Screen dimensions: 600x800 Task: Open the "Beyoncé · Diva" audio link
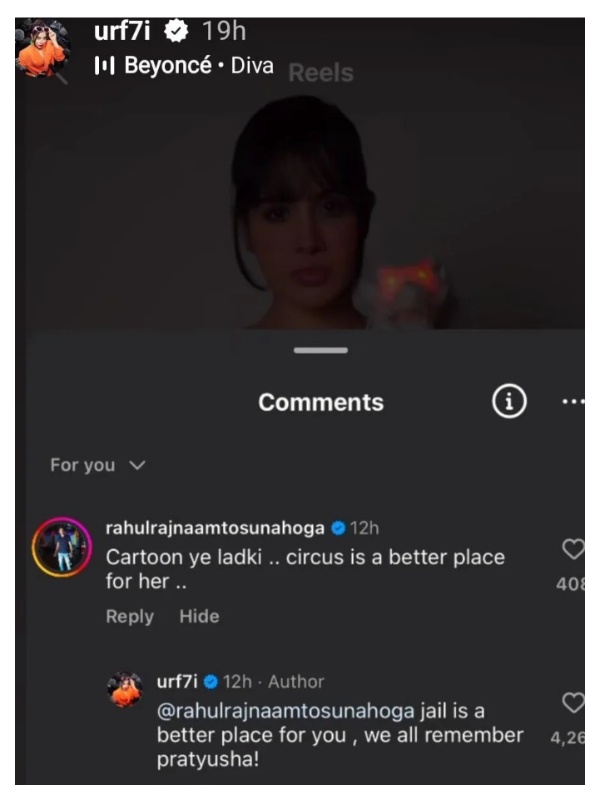pos(195,66)
